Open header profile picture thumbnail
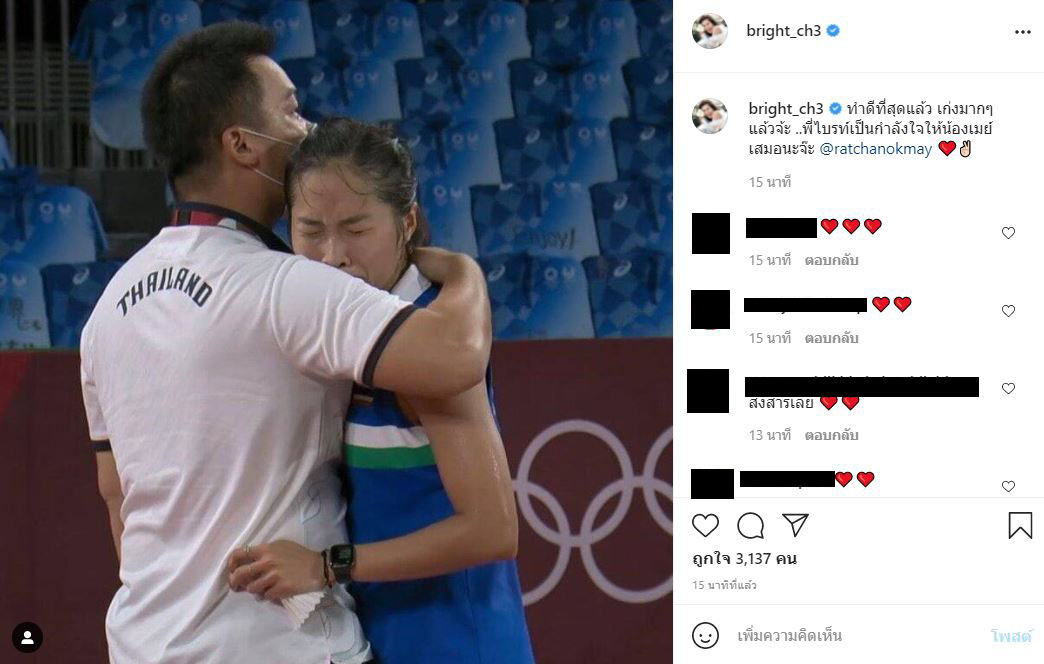This screenshot has height=664, width=1044. [710, 31]
